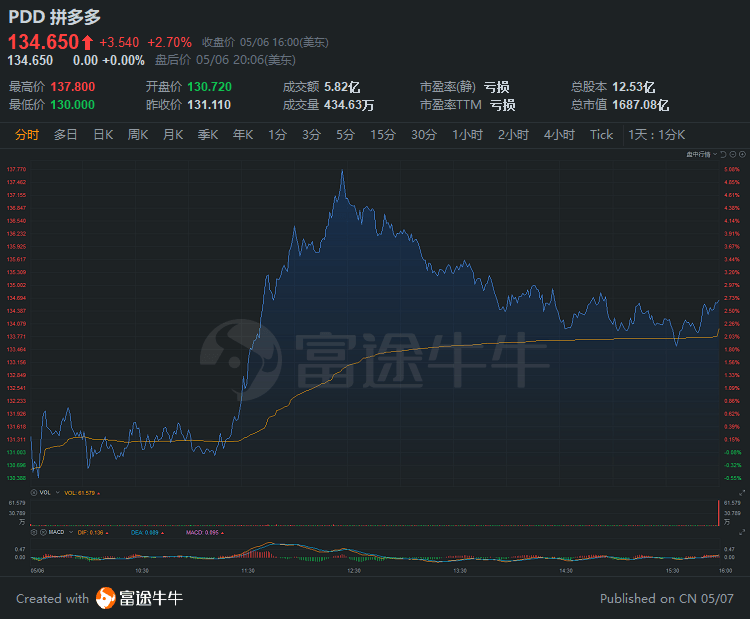Click the Futu Niuniu logo in footer
This screenshot has height=619, width=750.
(139, 598)
